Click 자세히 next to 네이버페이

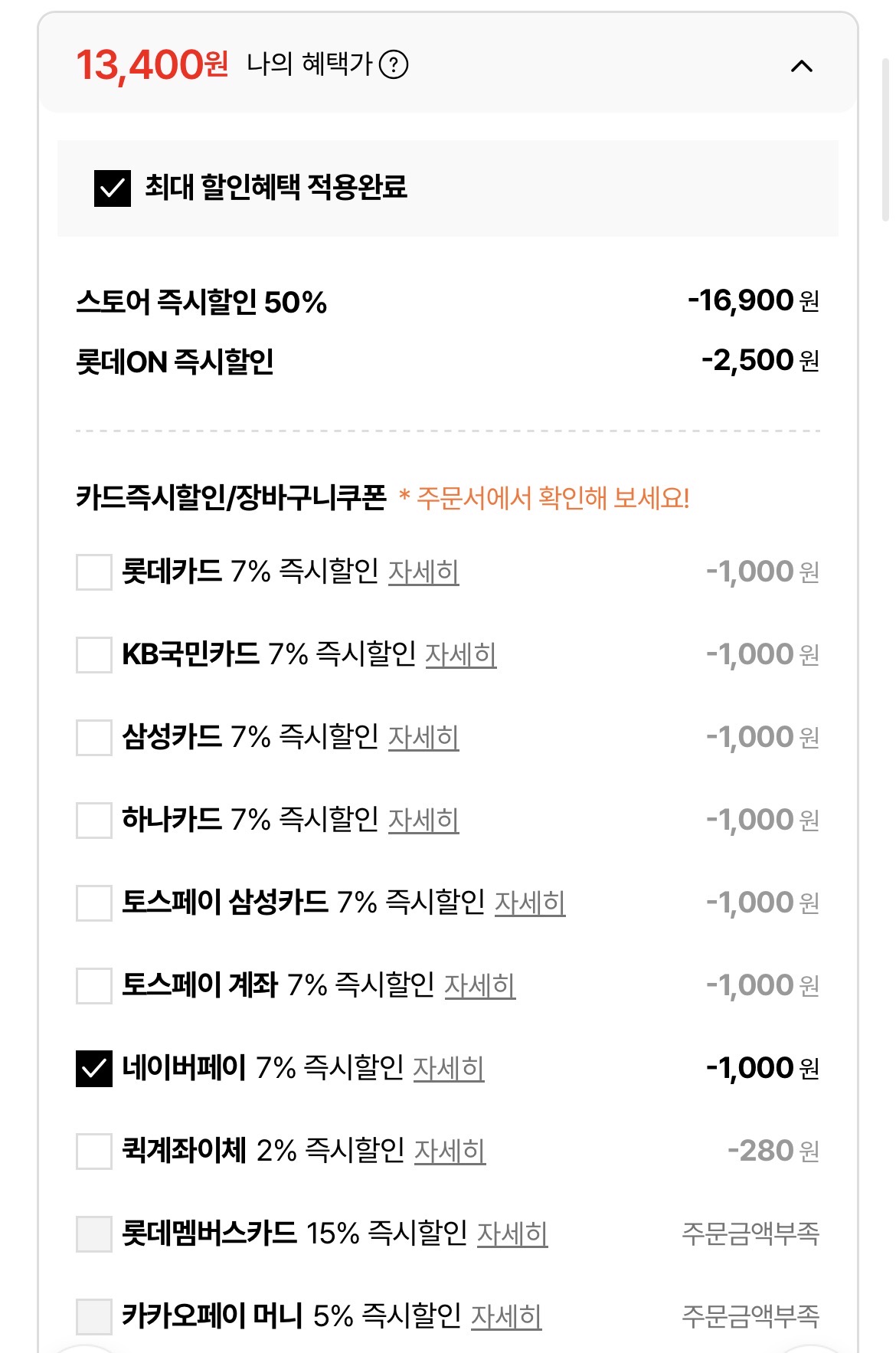(448, 1068)
